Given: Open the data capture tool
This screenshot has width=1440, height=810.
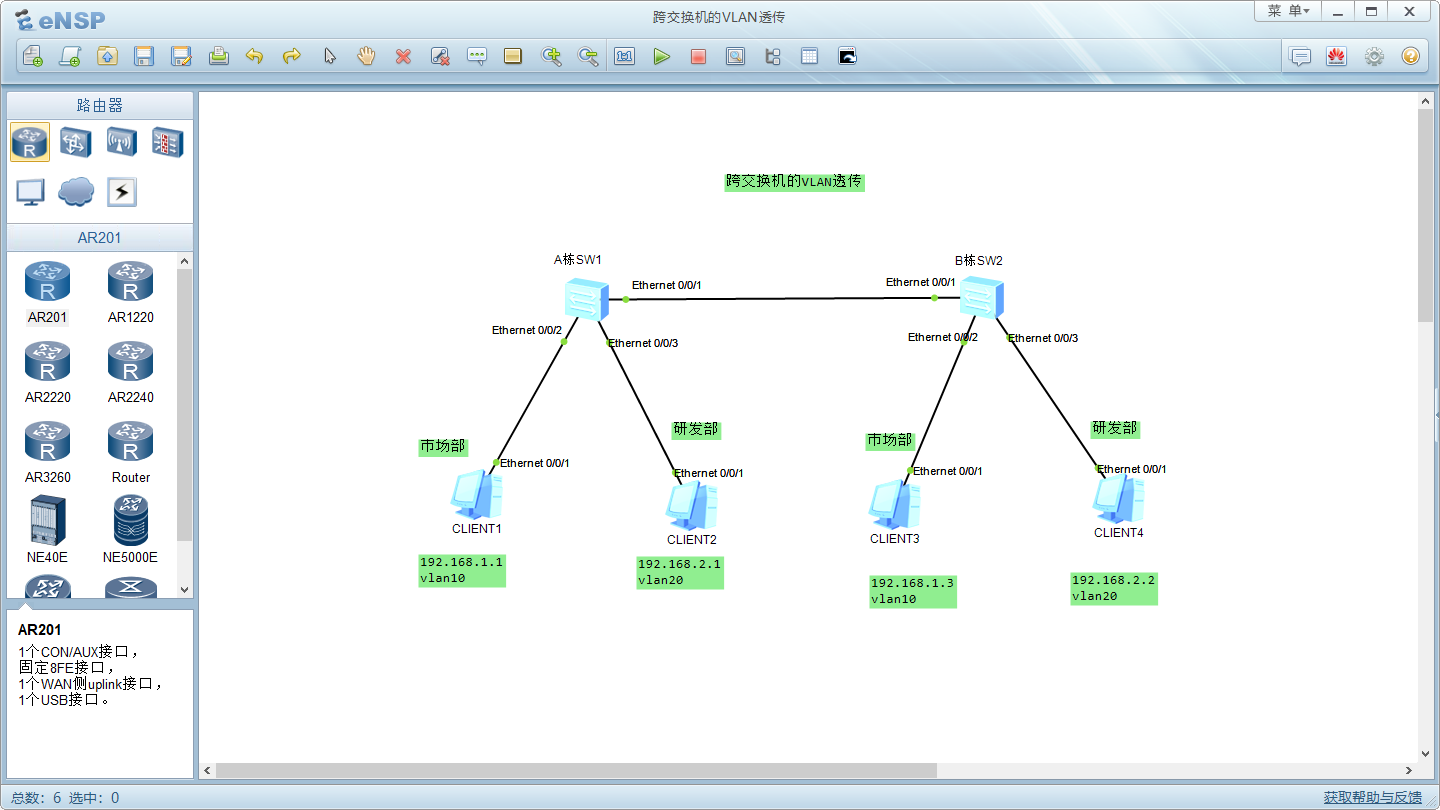Looking at the screenshot, I should 735,57.
